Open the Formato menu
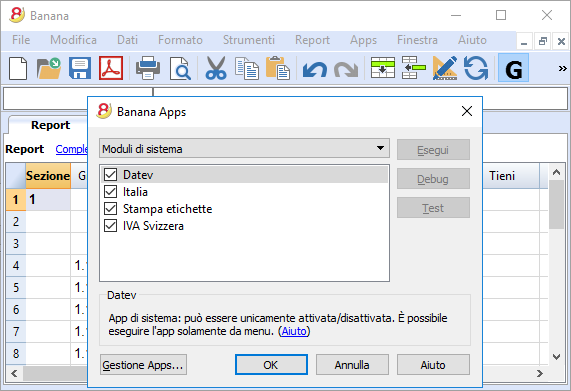Screen dimensions: 571x391 [180, 40]
